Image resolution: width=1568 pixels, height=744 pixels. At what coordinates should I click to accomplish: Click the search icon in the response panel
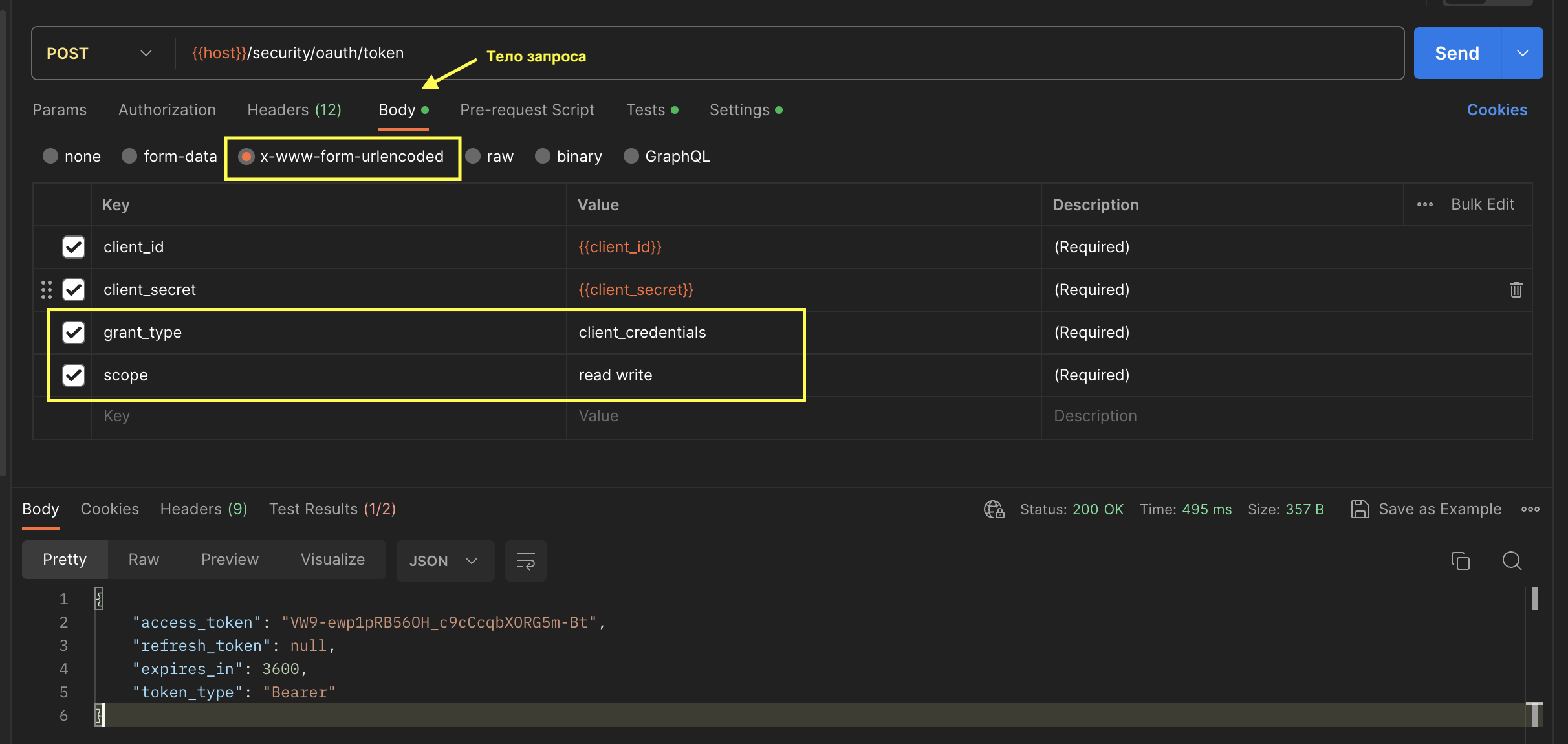click(x=1511, y=560)
